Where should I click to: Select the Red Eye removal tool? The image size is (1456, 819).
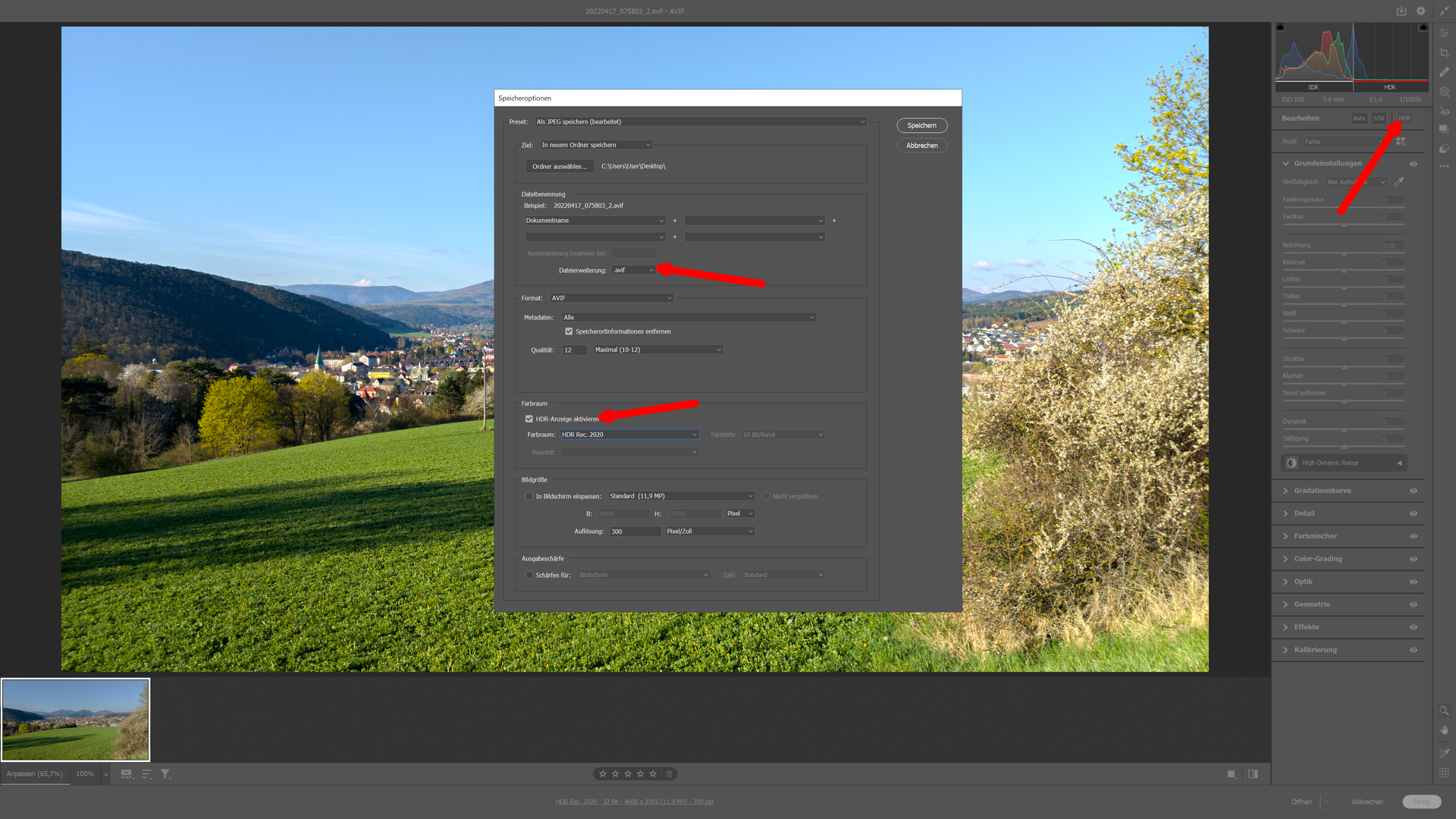click(x=1444, y=111)
